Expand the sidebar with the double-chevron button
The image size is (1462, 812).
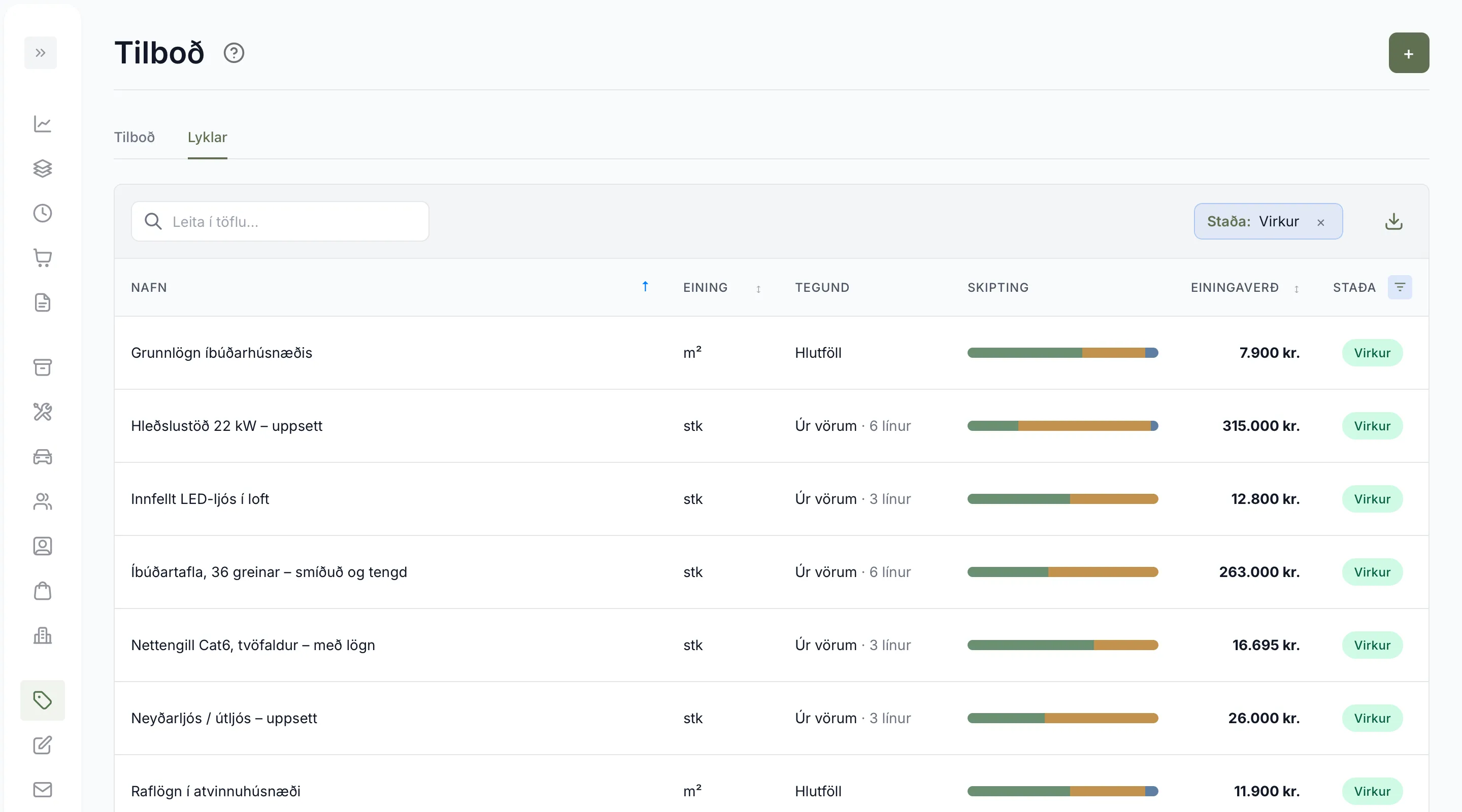[40, 53]
